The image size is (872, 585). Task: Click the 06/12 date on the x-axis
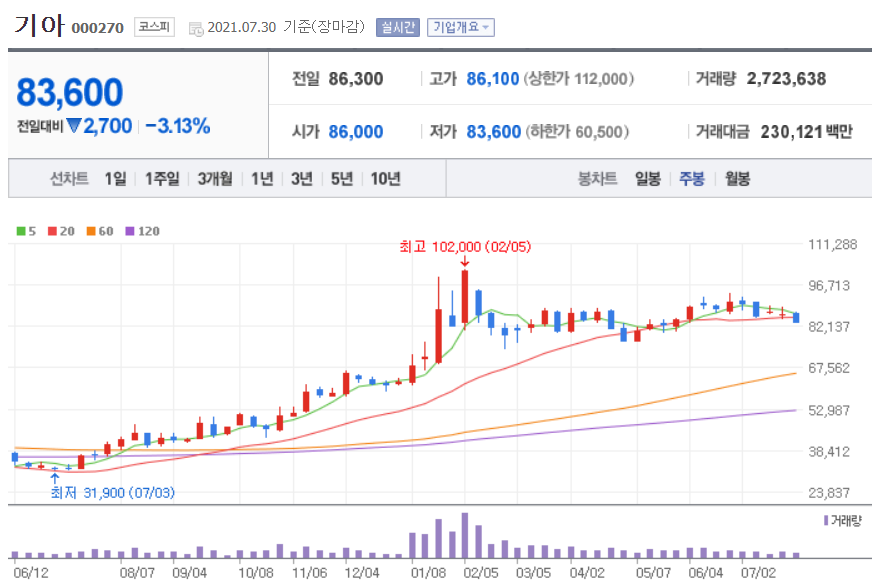[x=31, y=573]
